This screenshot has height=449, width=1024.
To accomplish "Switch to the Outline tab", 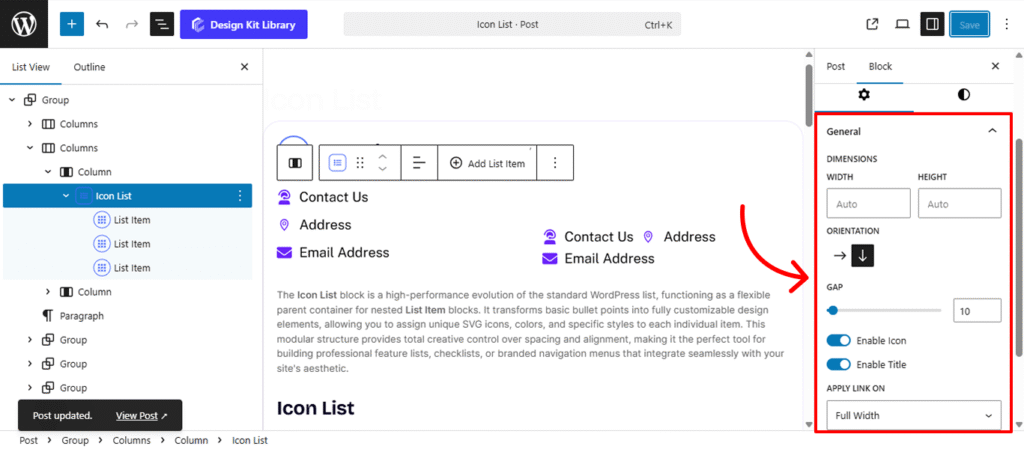I will click(89, 67).
